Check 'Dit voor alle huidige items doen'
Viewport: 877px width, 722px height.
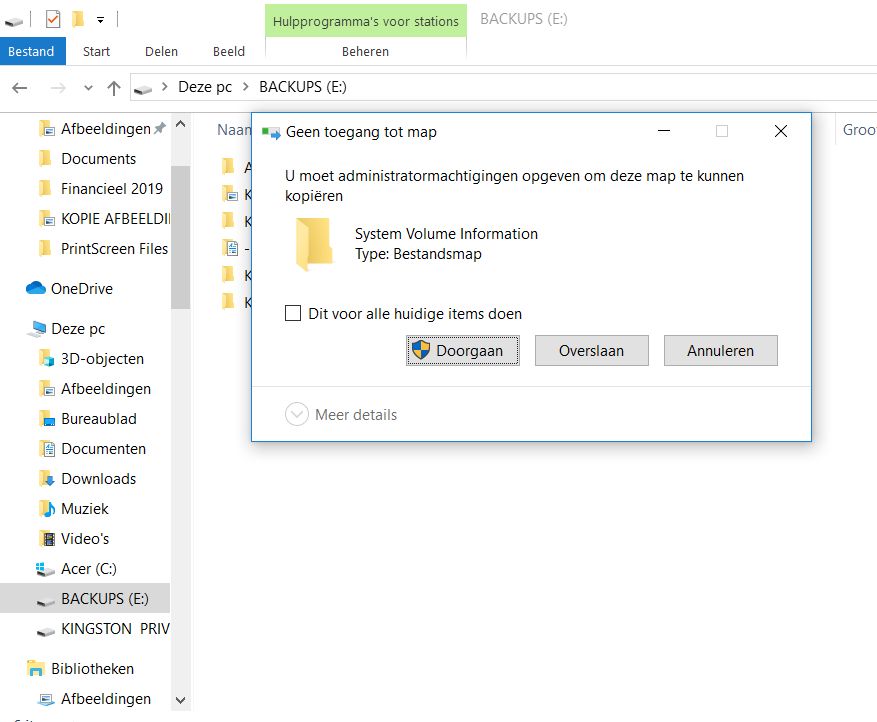[293, 314]
